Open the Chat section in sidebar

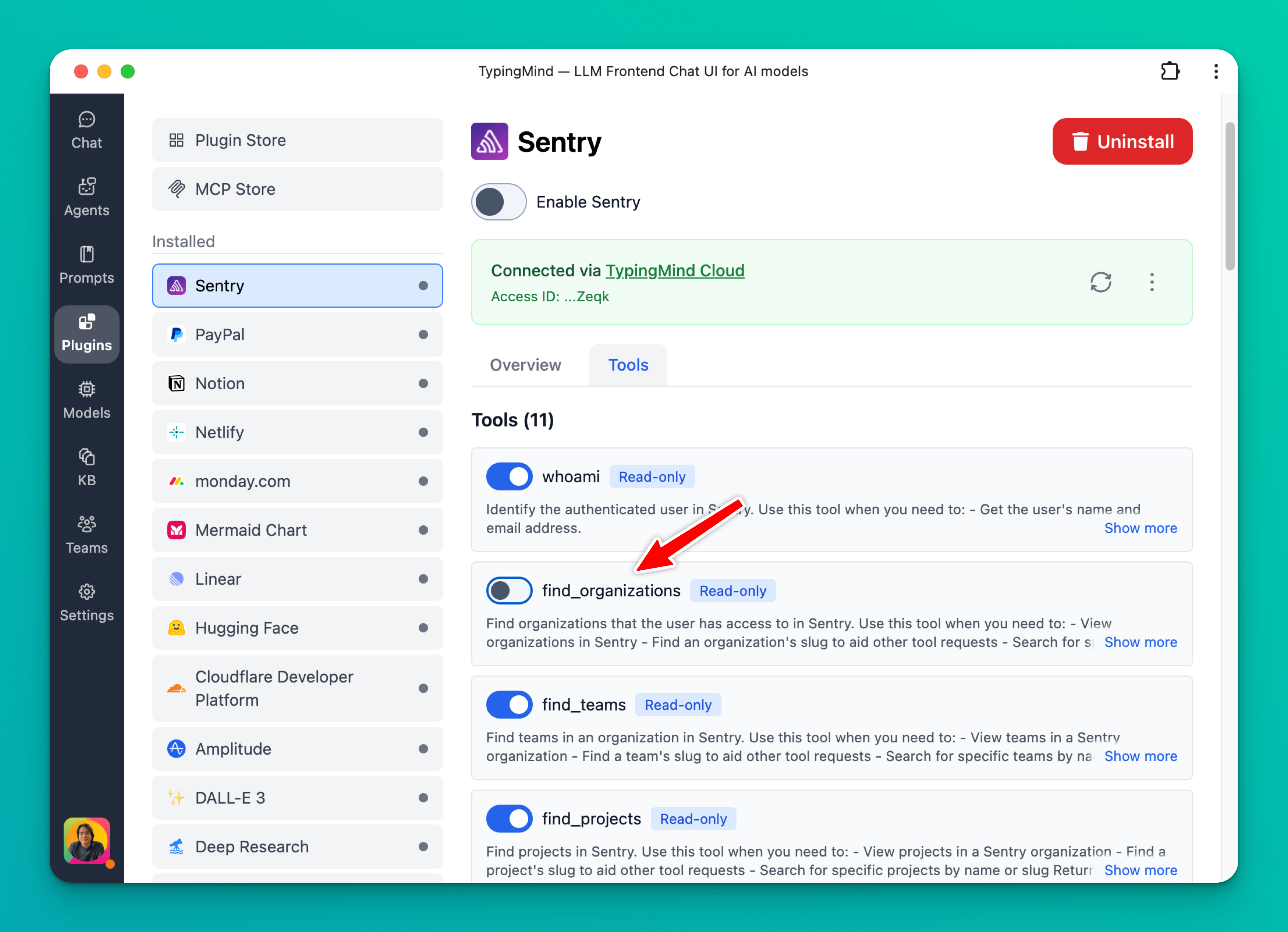[x=86, y=130]
